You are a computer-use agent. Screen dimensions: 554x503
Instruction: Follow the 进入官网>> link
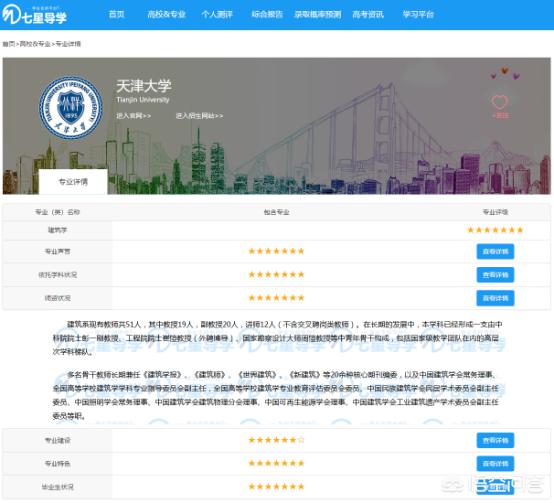[x=134, y=116]
